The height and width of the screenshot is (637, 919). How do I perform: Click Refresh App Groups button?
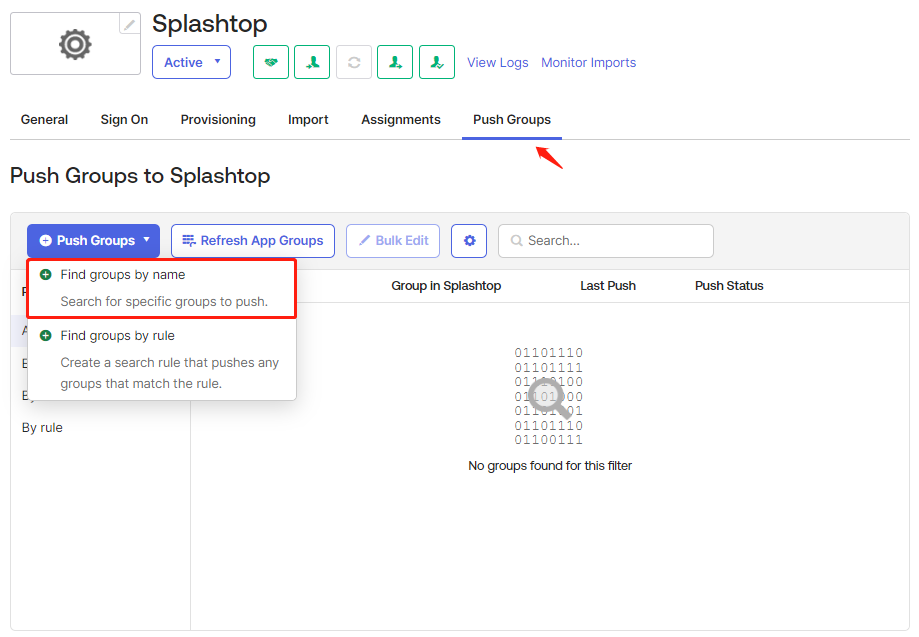click(x=253, y=241)
